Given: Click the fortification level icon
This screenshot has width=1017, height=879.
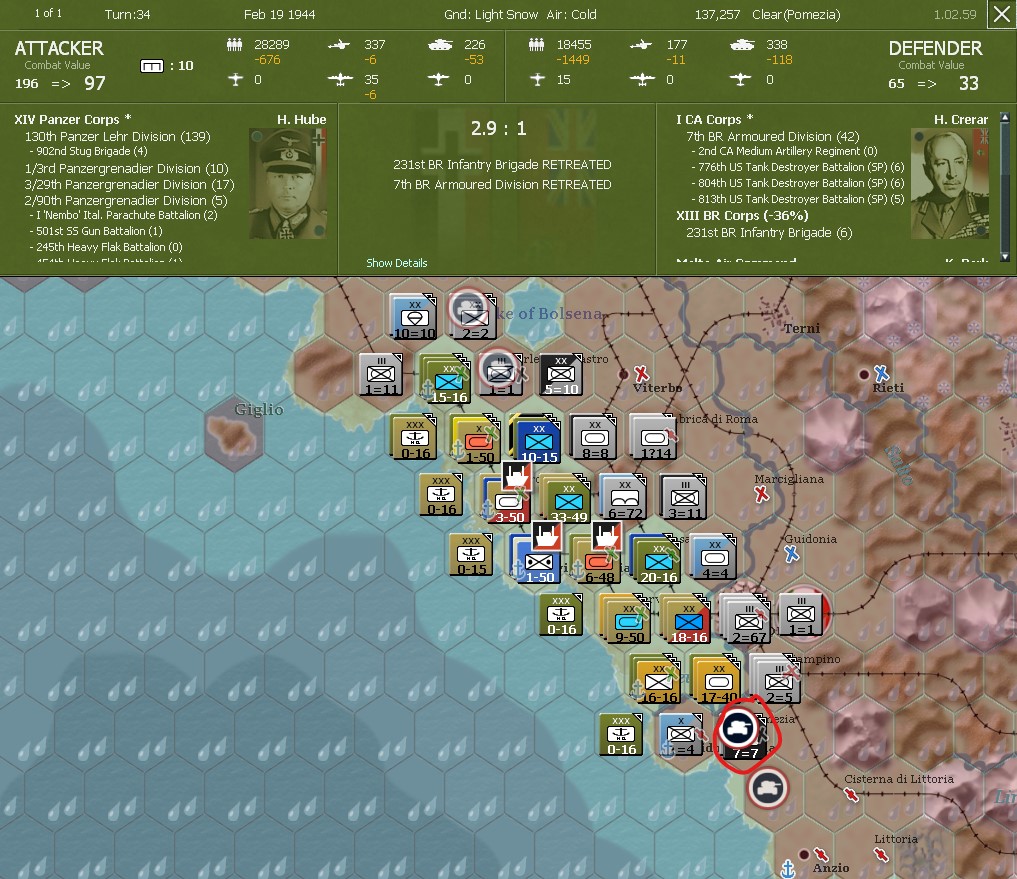Looking at the screenshot, I should coord(152,66).
